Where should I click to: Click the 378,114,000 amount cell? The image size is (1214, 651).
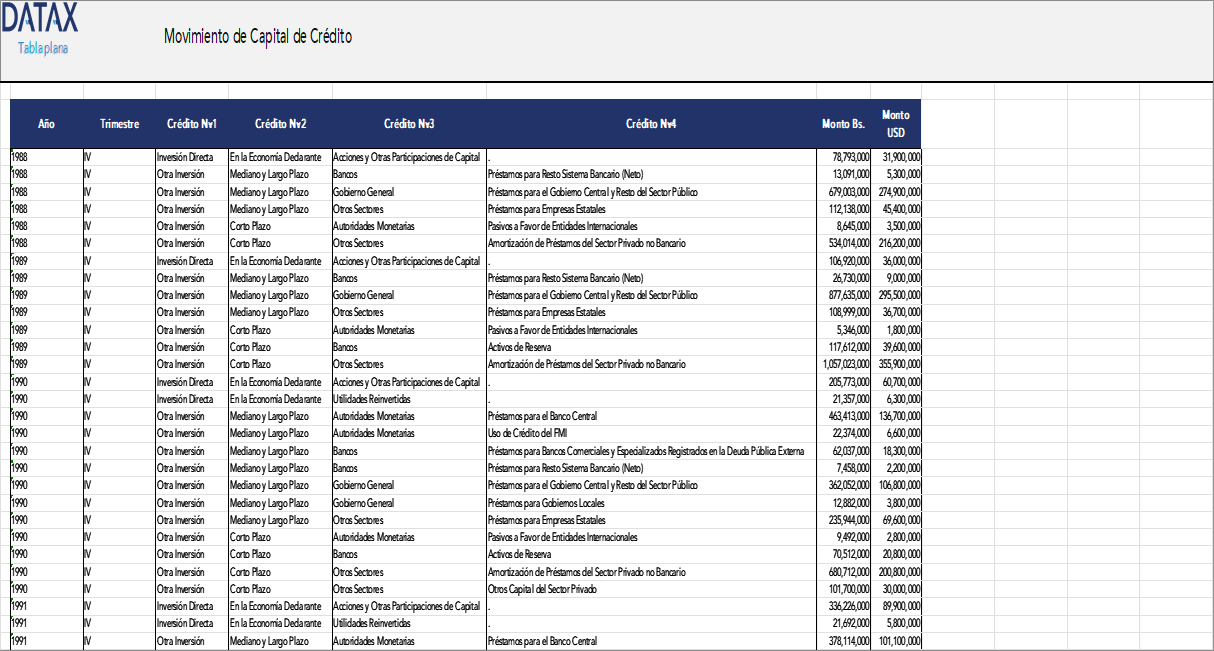coord(844,641)
